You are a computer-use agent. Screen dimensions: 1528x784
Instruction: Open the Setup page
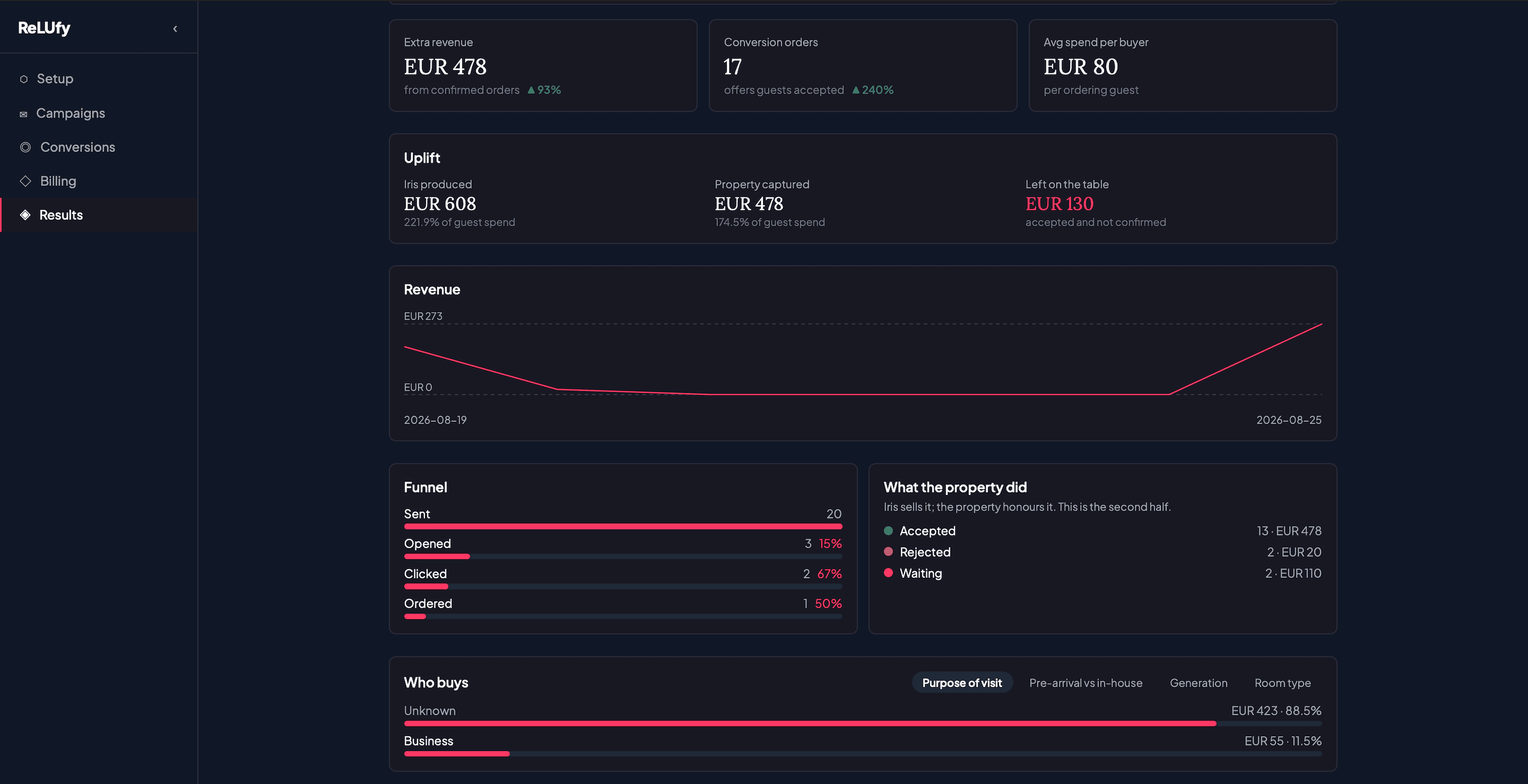99,79
